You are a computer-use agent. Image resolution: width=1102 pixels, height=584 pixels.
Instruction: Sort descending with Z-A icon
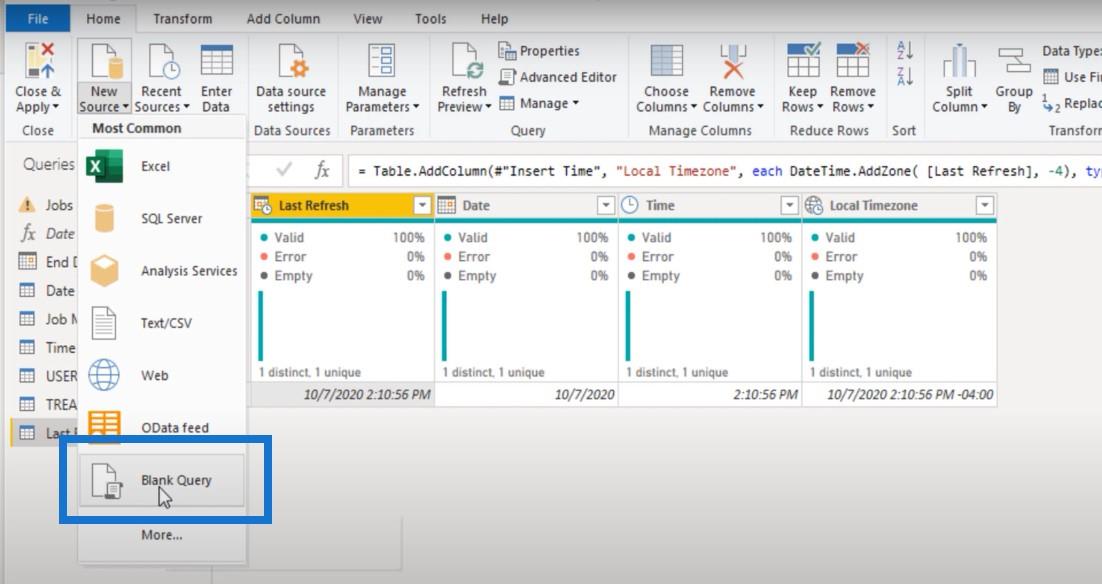point(905,75)
